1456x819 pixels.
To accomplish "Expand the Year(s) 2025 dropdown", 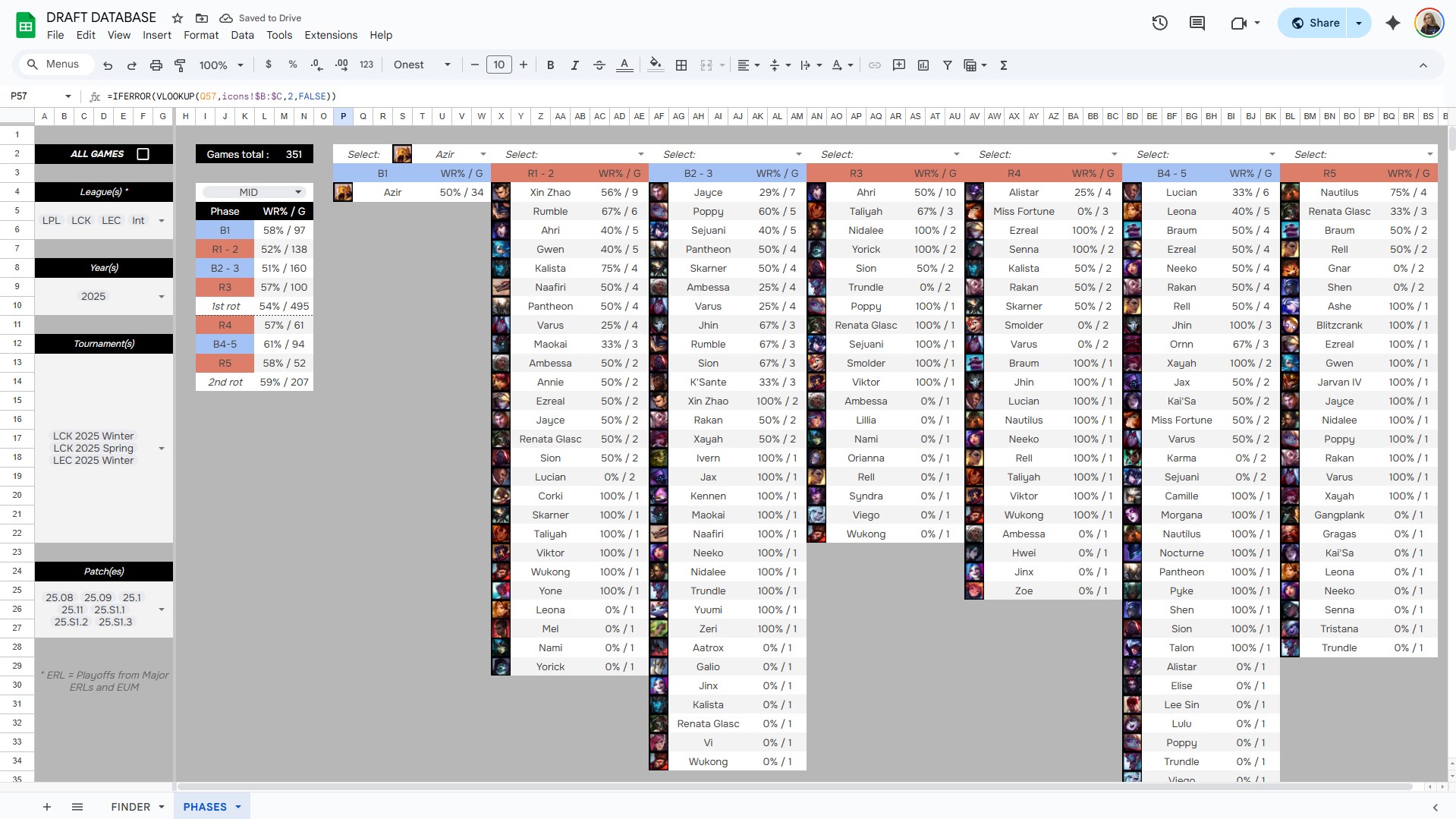I will tap(162, 297).
